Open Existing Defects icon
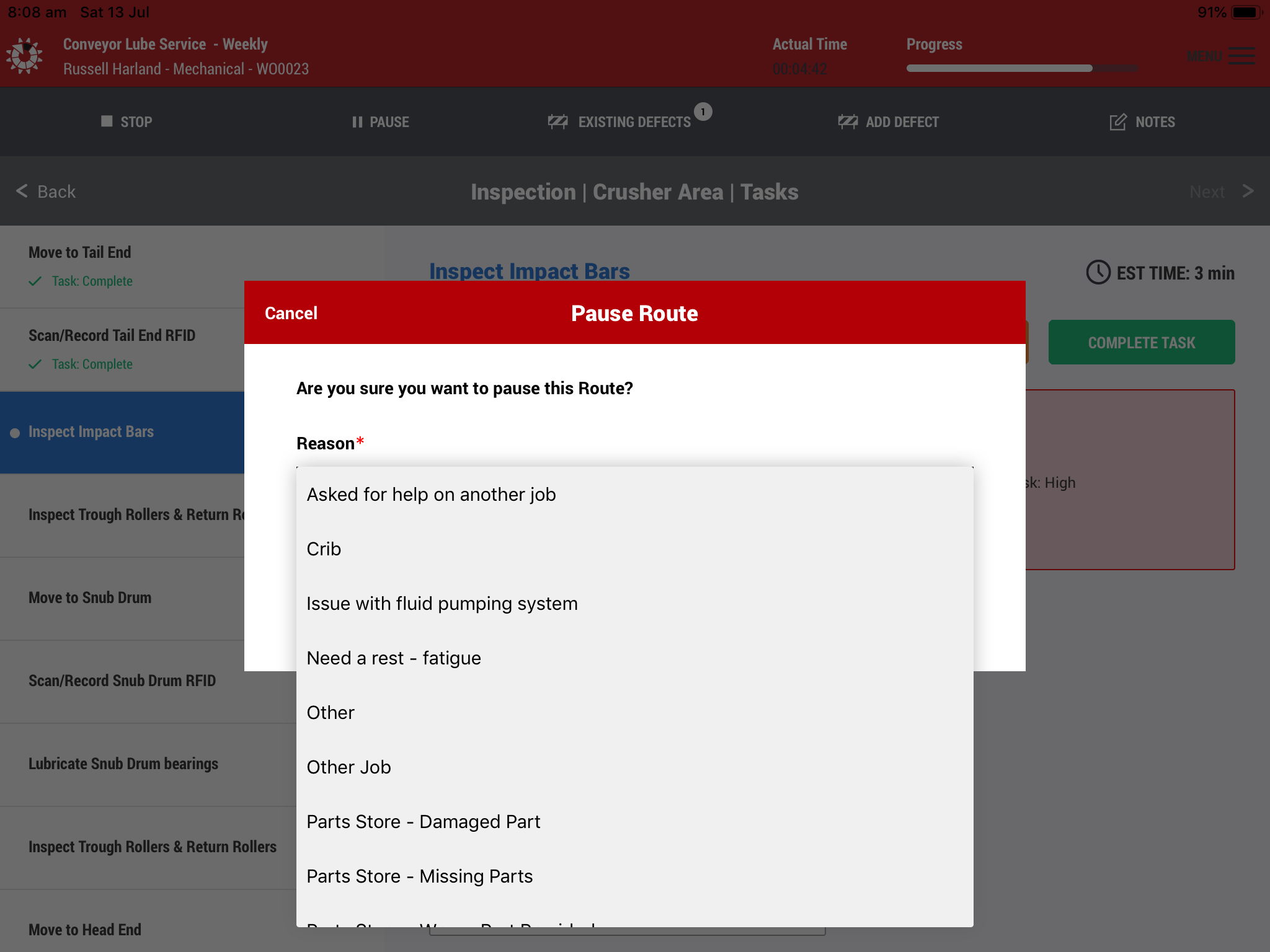Viewport: 1270px width, 952px height. (x=557, y=122)
